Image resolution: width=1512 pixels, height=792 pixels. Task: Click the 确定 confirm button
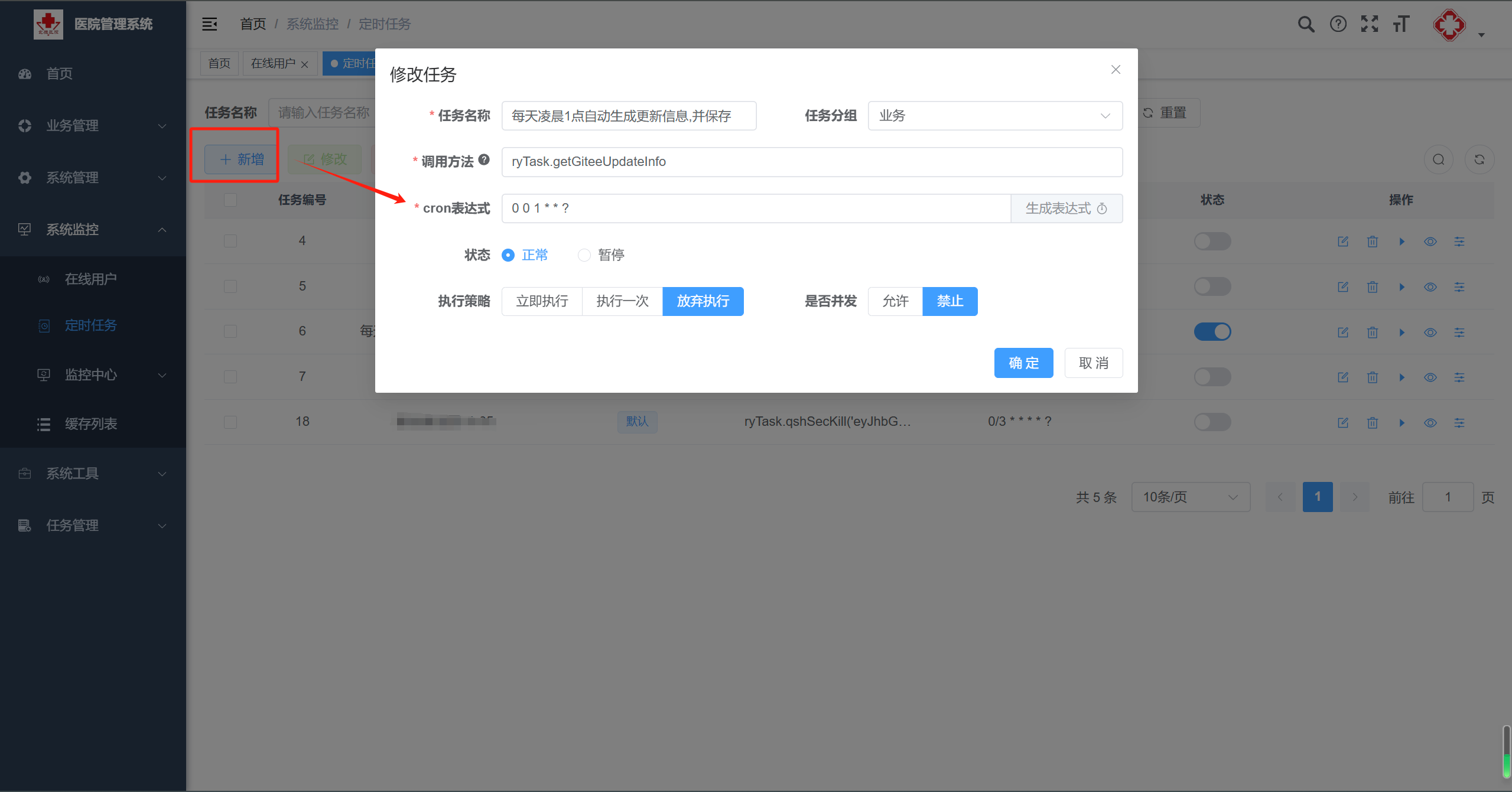(x=1023, y=363)
